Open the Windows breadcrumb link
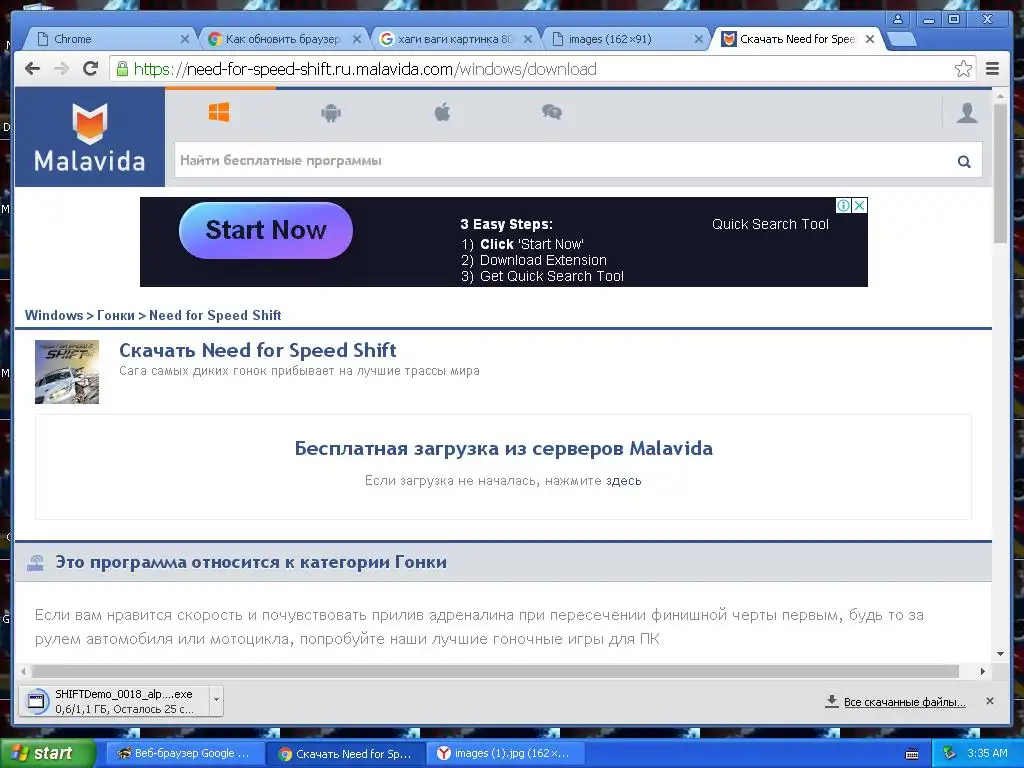 point(54,315)
